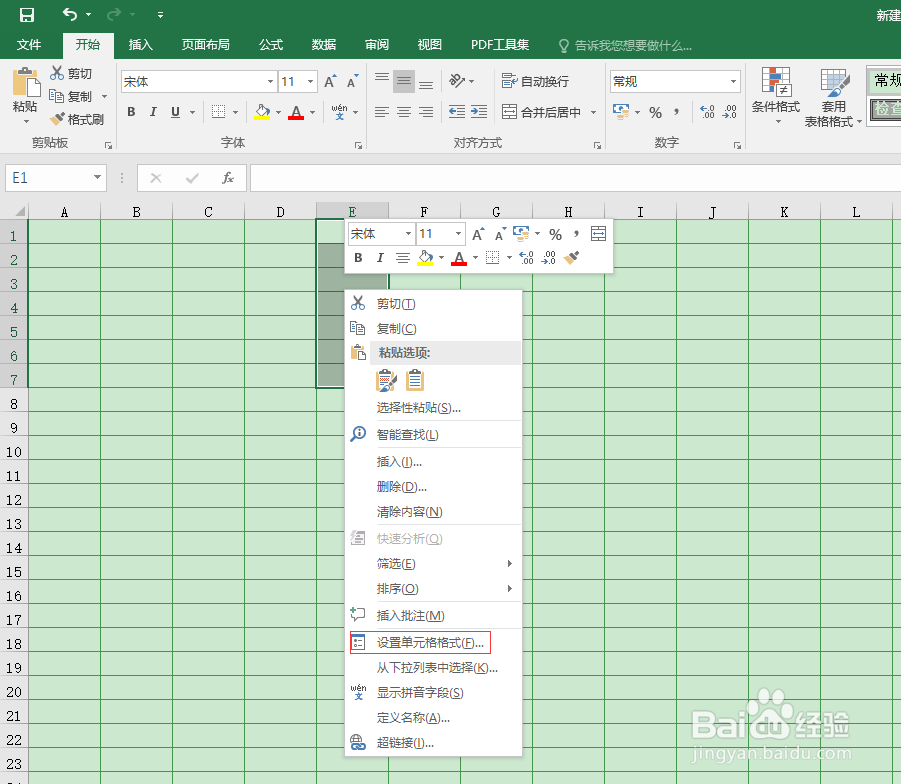Screen dimensions: 901x784
Task: Click the Cut scissors icon in the Clipboard group
Action: [x=56, y=72]
